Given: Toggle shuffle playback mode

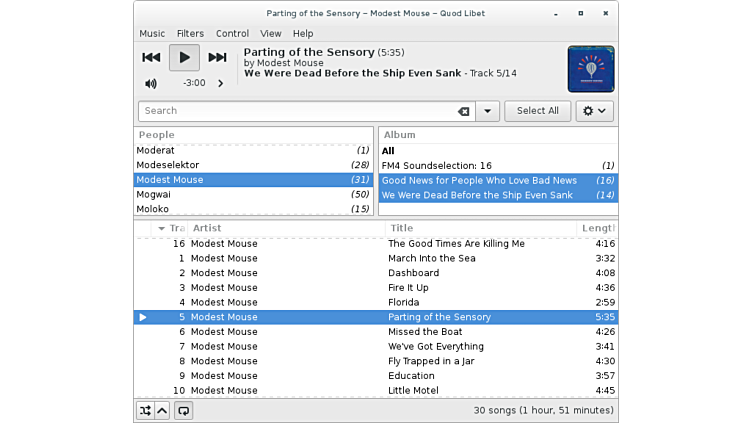Looking at the screenshot, I should coord(145,411).
